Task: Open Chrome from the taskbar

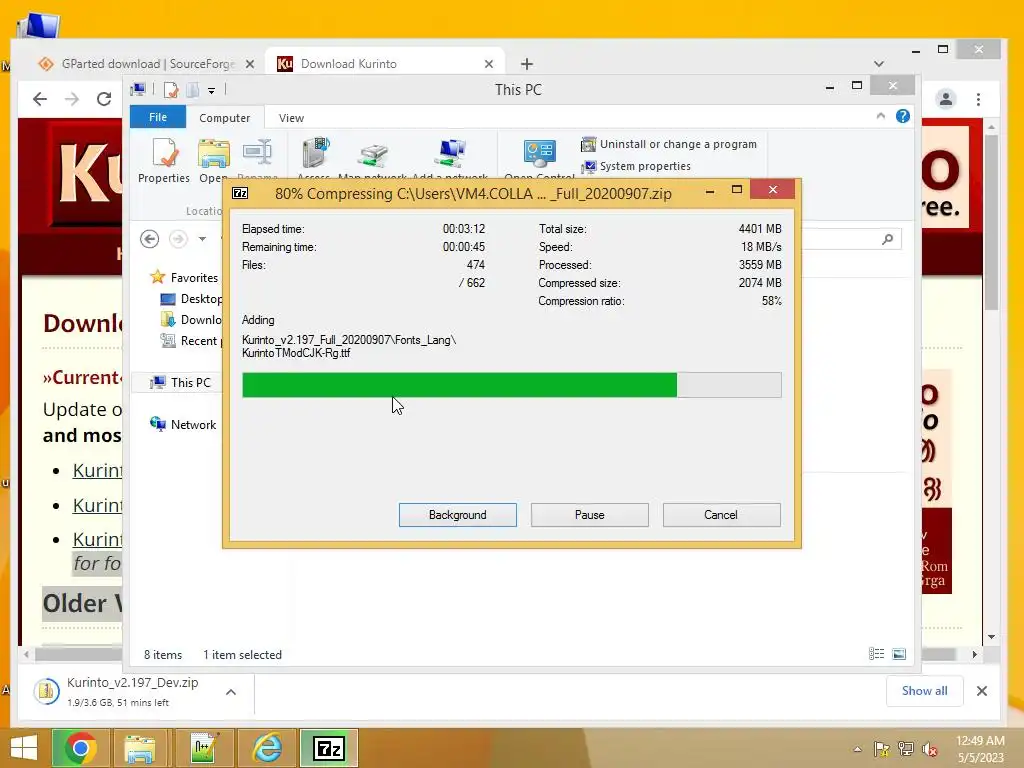Action: click(80, 748)
